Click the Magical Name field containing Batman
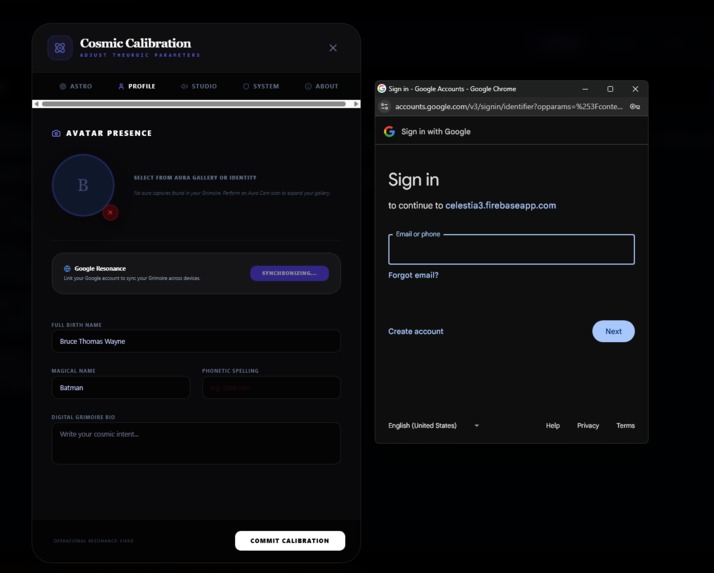Screen dimensions: 714x573 pyautogui.click(x=121, y=388)
